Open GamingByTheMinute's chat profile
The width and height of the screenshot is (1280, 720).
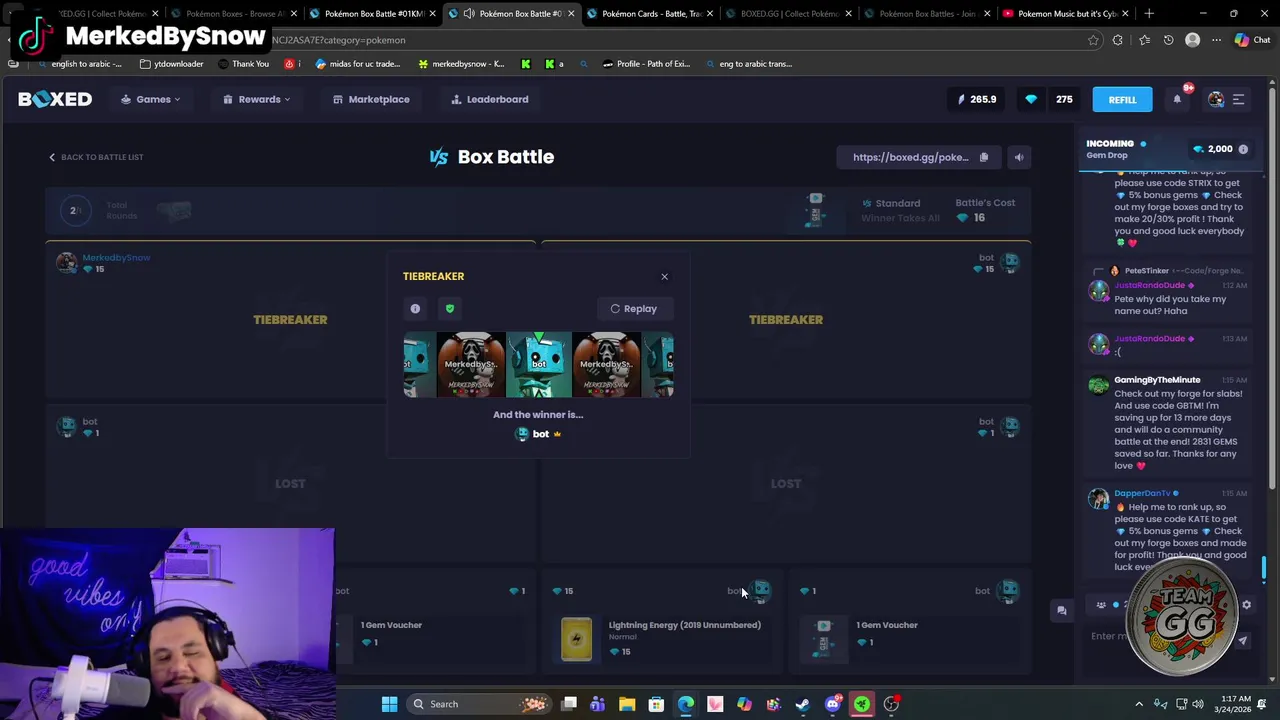1157,380
